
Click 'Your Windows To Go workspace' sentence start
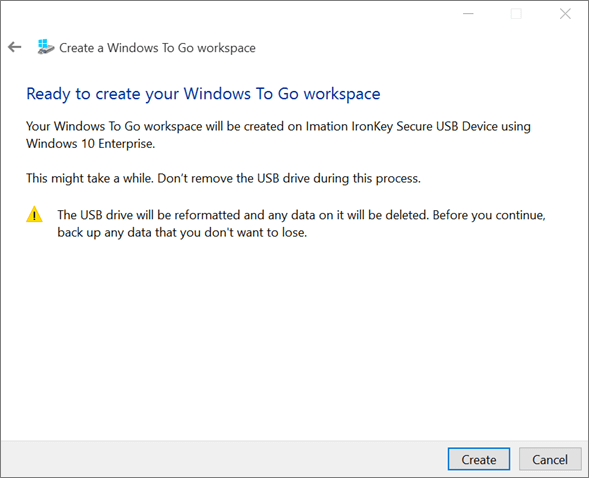114,126
